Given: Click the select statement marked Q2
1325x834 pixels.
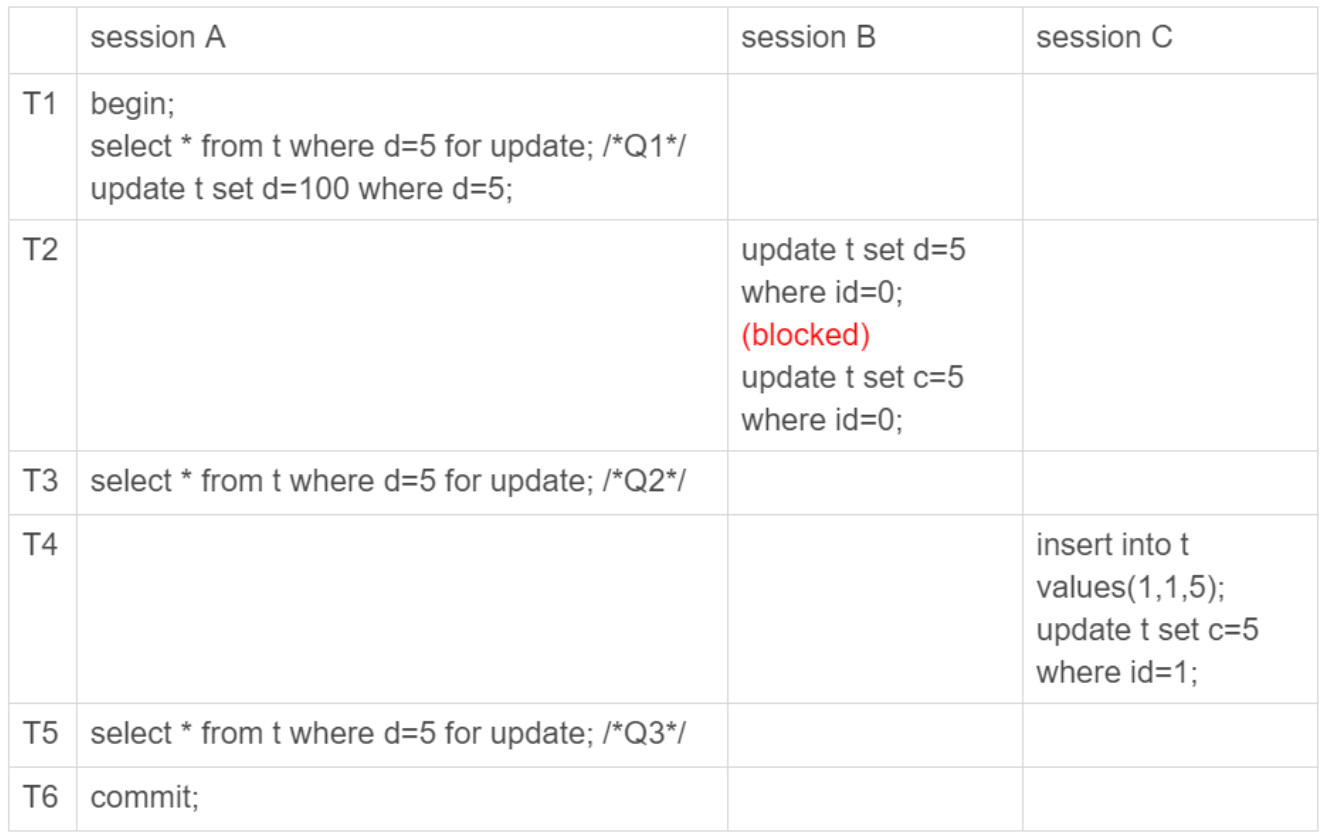Looking at the screenshot, I should tap(388, 481).
